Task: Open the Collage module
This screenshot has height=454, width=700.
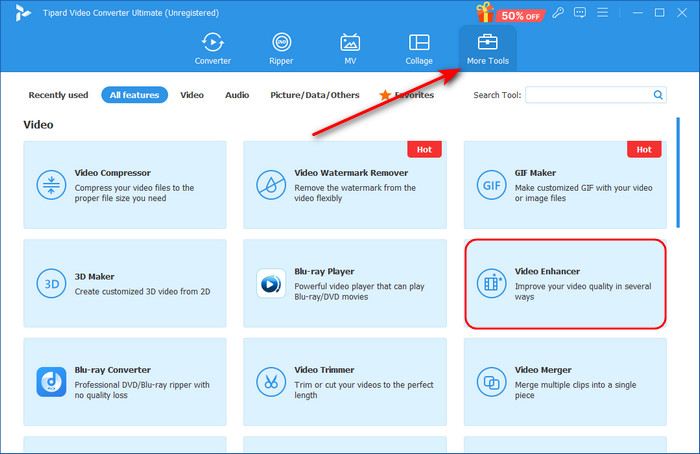Action: (x=419, y=49)
